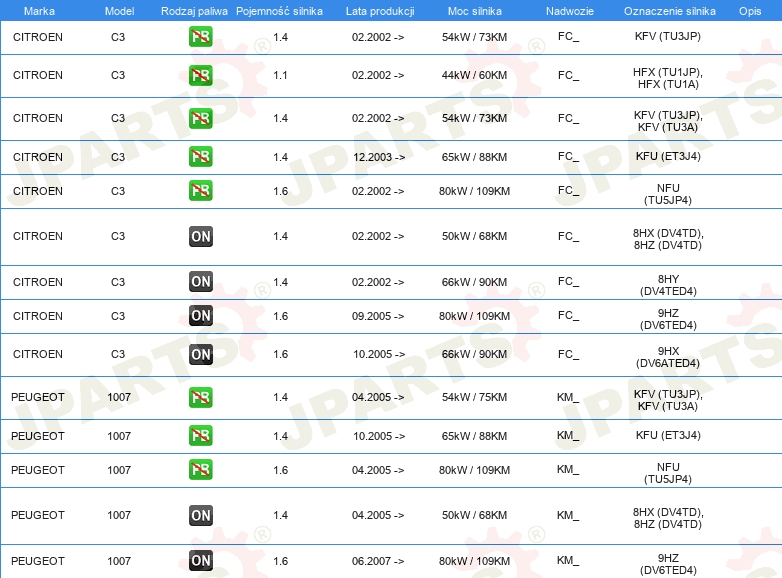Select the 12.2003 -> production date cell

[379, 157]
